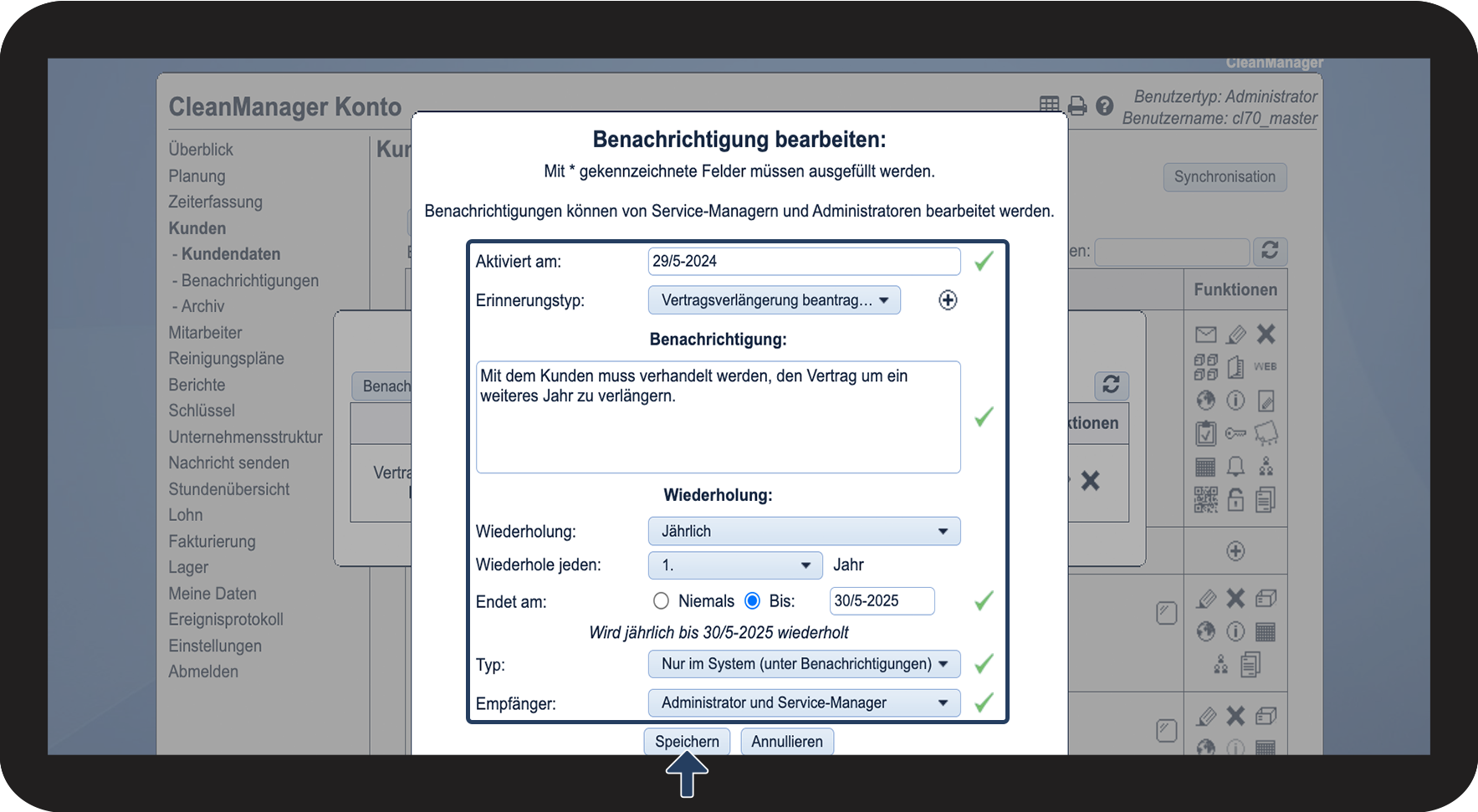Select Kunden in the sidebar
Image resolution: width=1478 pixels, height=812 pixels.
click(197, 228)
